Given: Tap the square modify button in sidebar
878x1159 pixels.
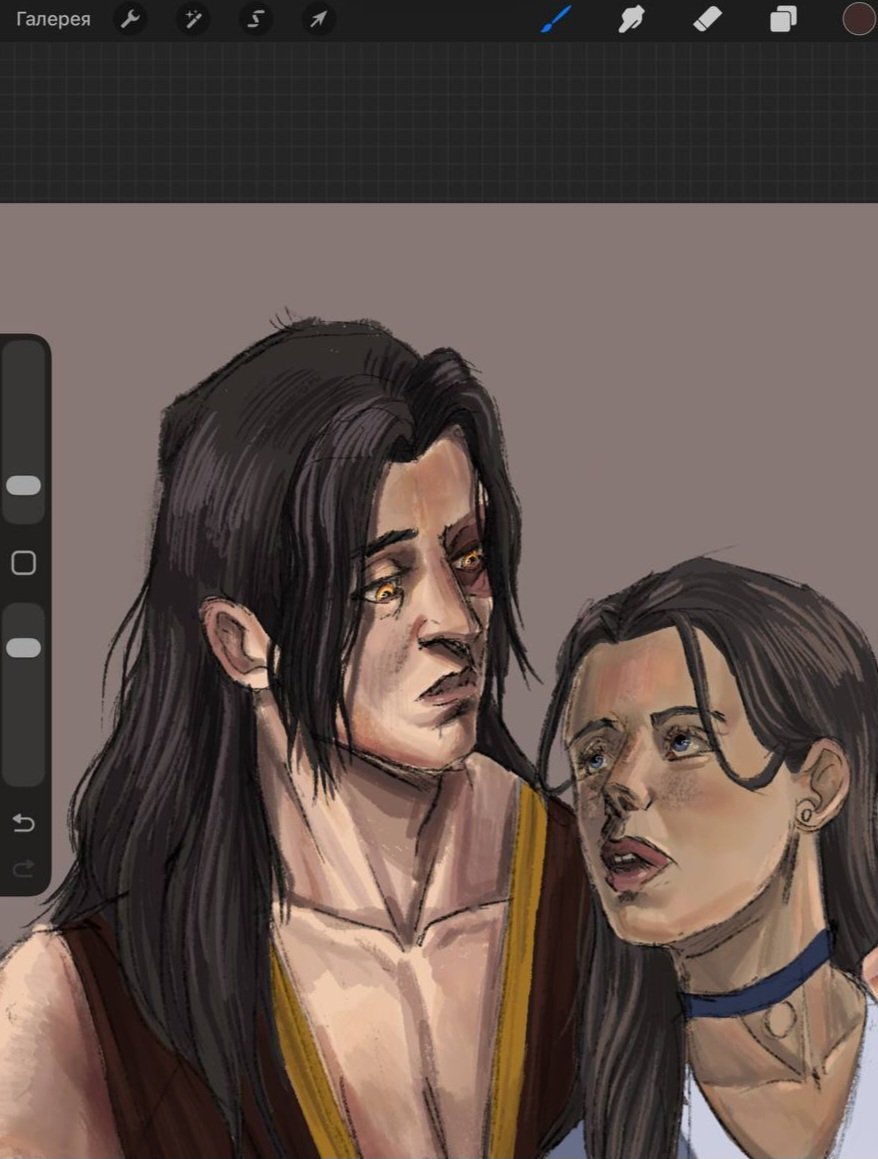Looking at the screenshot, I should point(24,563).
